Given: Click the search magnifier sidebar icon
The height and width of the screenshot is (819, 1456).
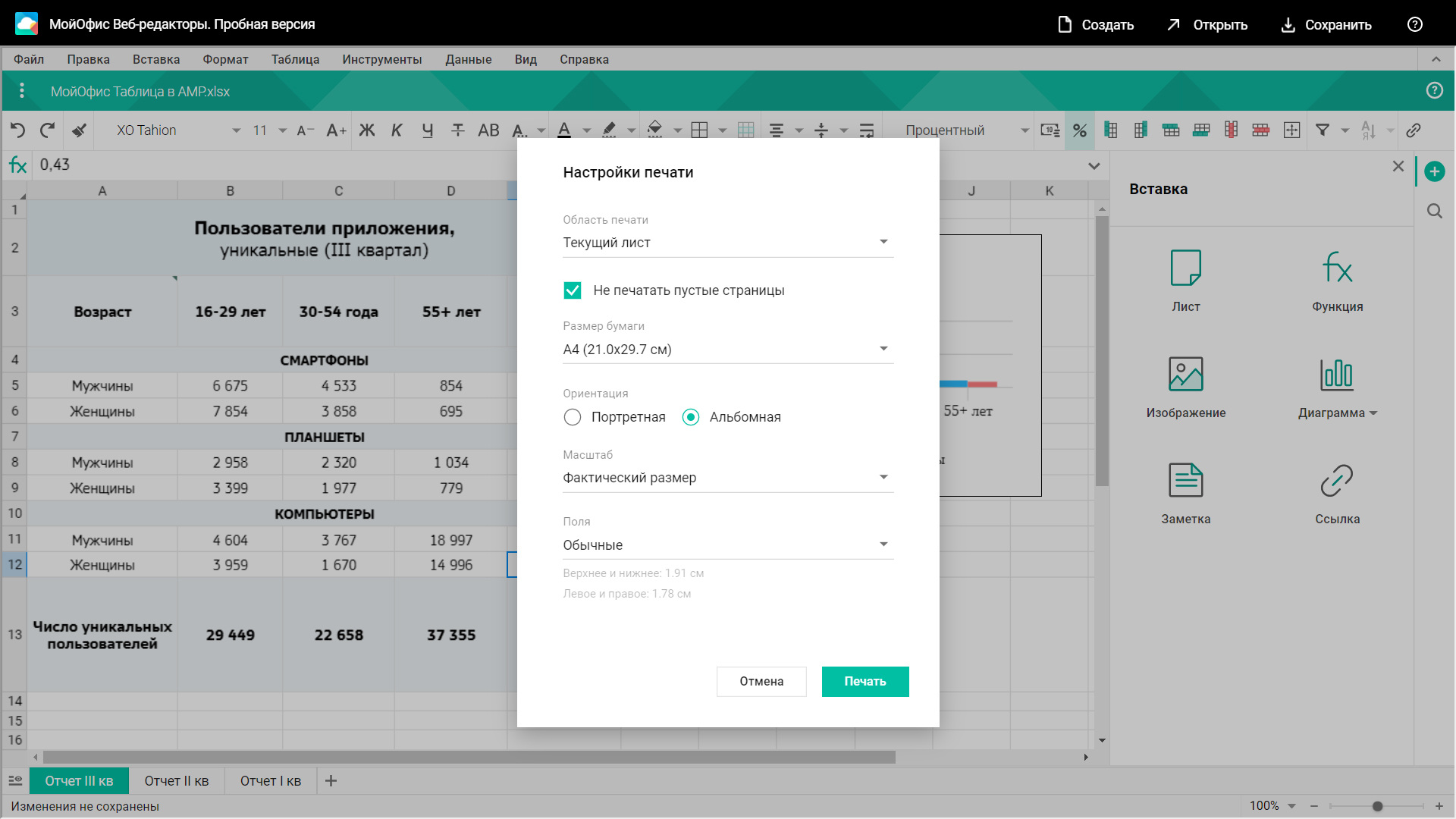Looking at the screenshot, I should click(x=1435, y=211).
